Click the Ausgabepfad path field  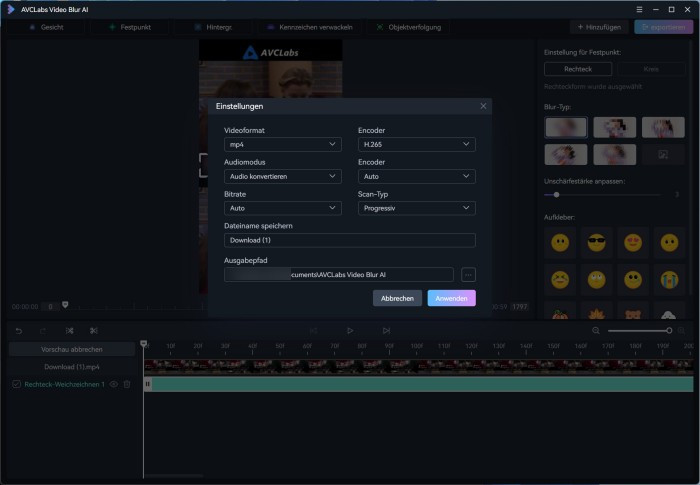coord(339,275)
